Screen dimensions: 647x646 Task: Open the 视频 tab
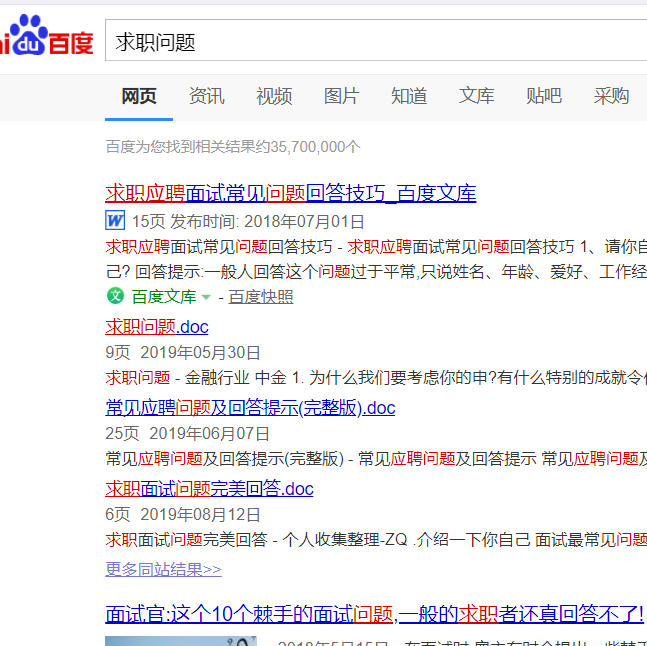pyautogui.click(x=274, y=96)
